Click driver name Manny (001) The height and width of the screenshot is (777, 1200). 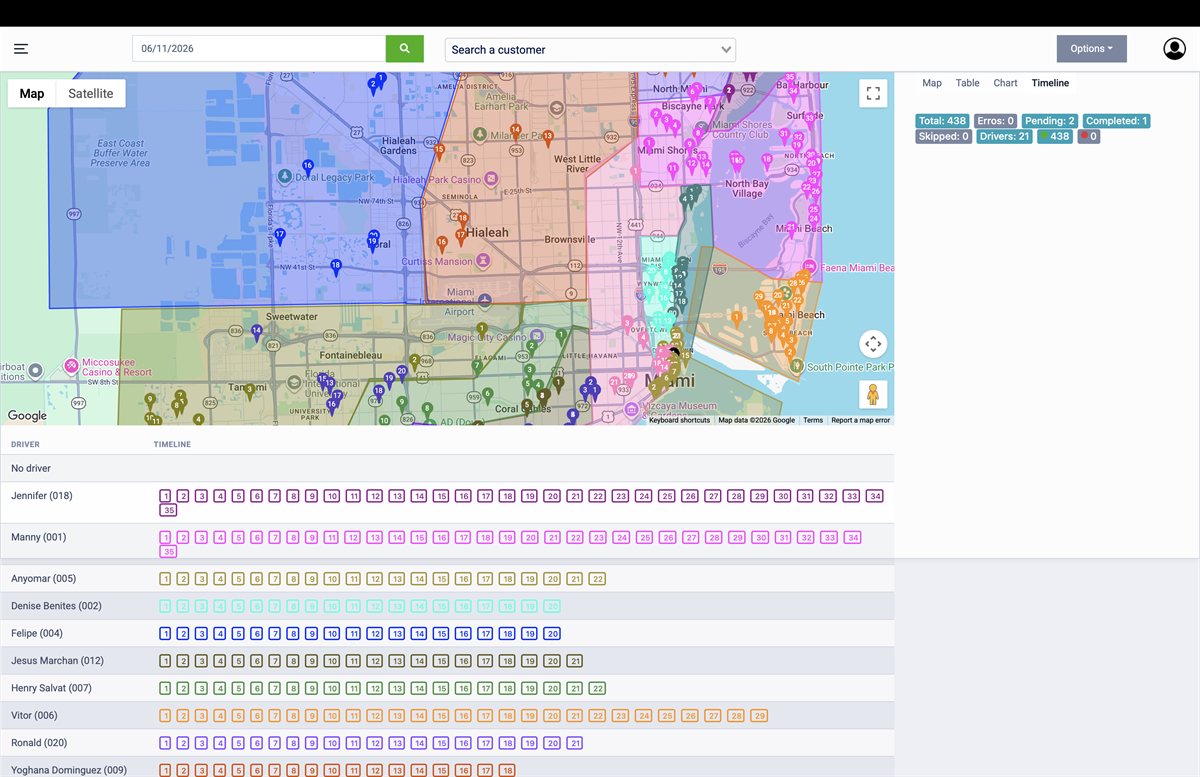[x=39, y=537]
